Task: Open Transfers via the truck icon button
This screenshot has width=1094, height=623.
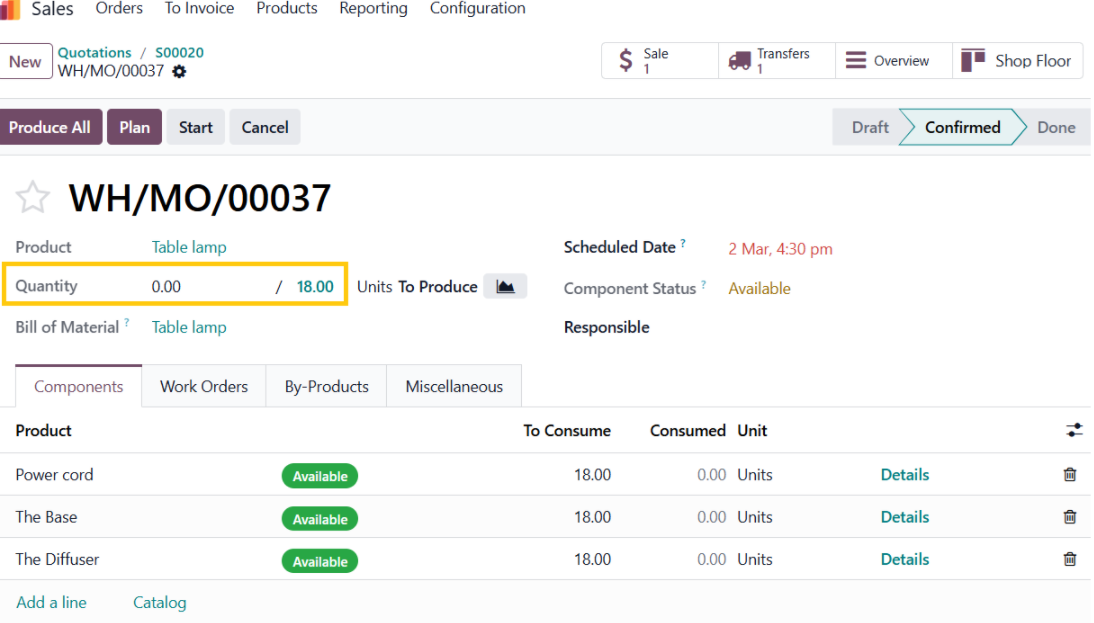Action: [x=776, y=61]
